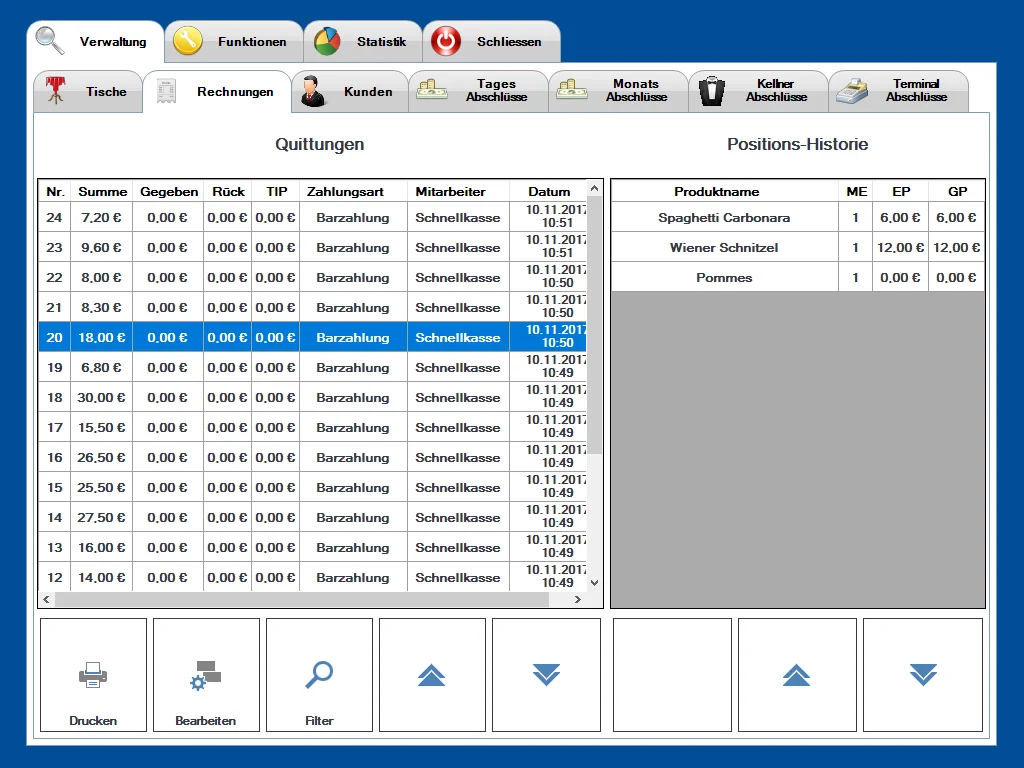Click the down arrow under Positions-Historie
This screenshot has height=768, width=1024.
coord(922,675)
